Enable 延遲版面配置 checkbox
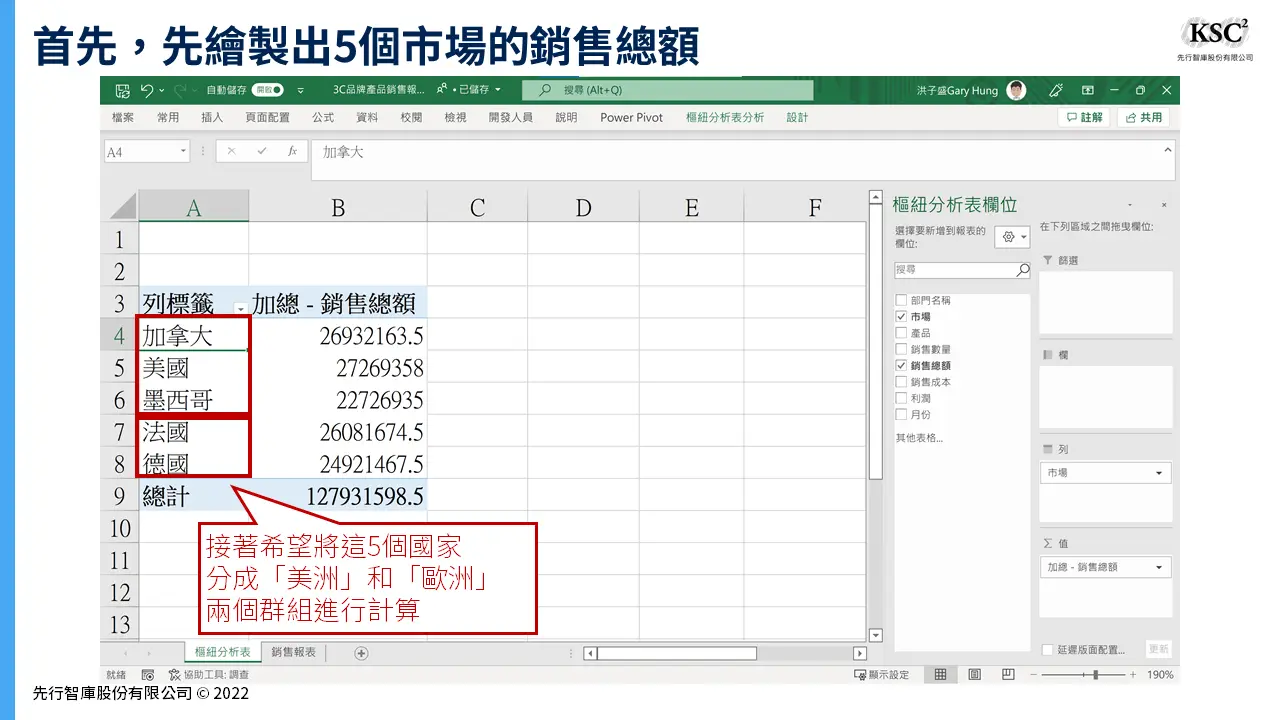This screenshot has width=1280, height=720. point(1047,650)
